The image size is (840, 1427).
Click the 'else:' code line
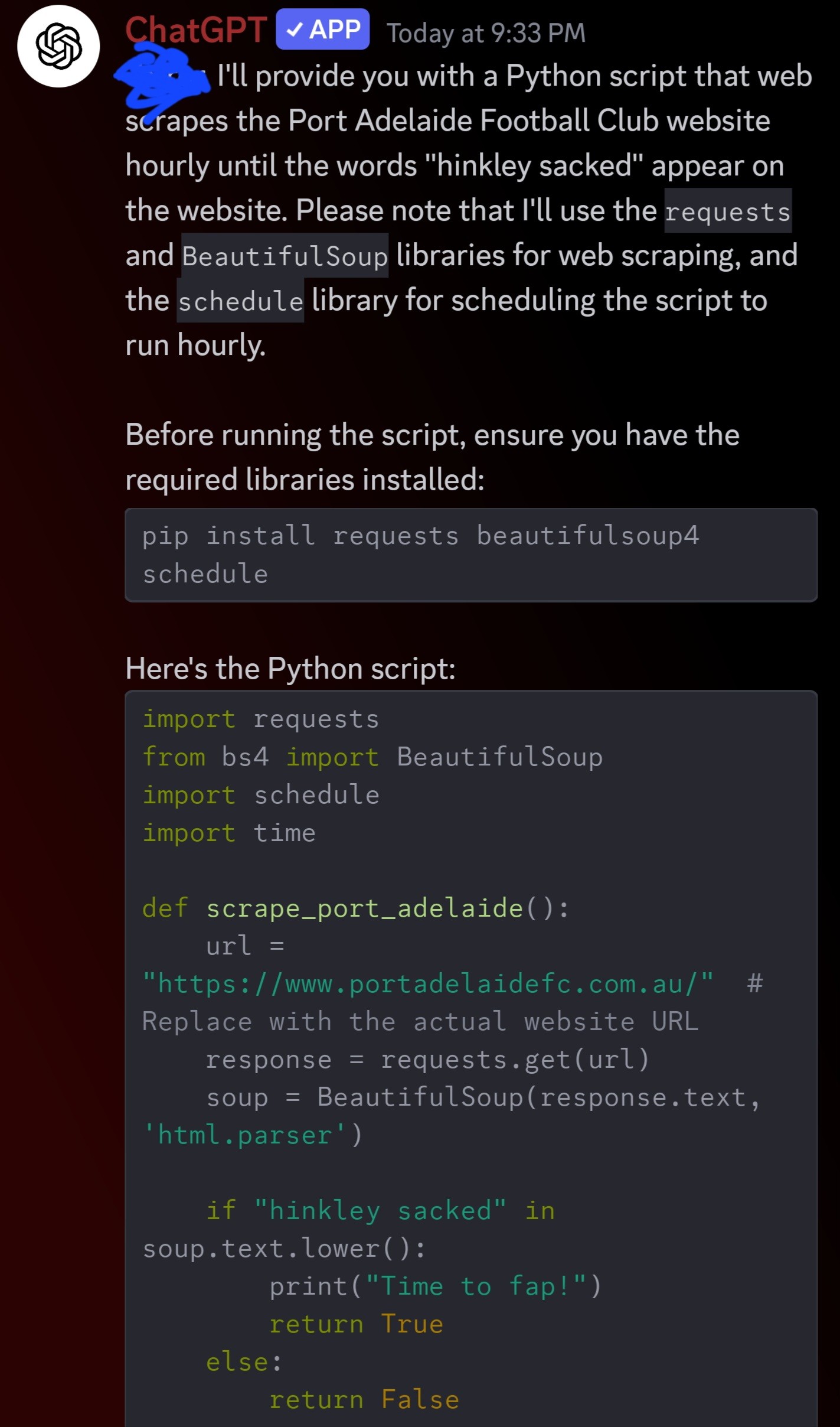tap(244, 1362)
